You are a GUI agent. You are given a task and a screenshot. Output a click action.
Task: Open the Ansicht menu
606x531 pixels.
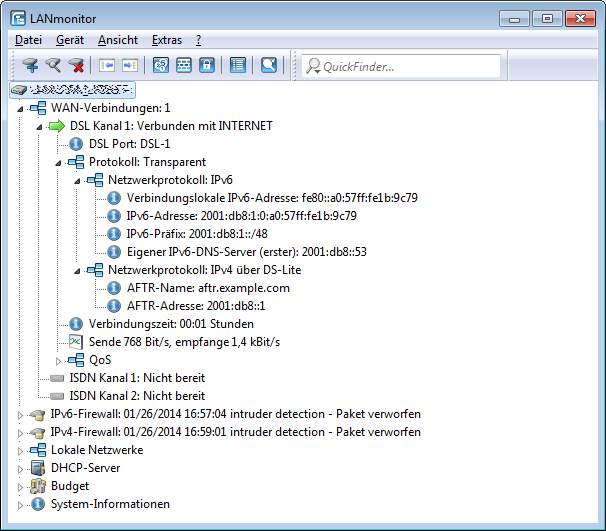tap(118, 40)
